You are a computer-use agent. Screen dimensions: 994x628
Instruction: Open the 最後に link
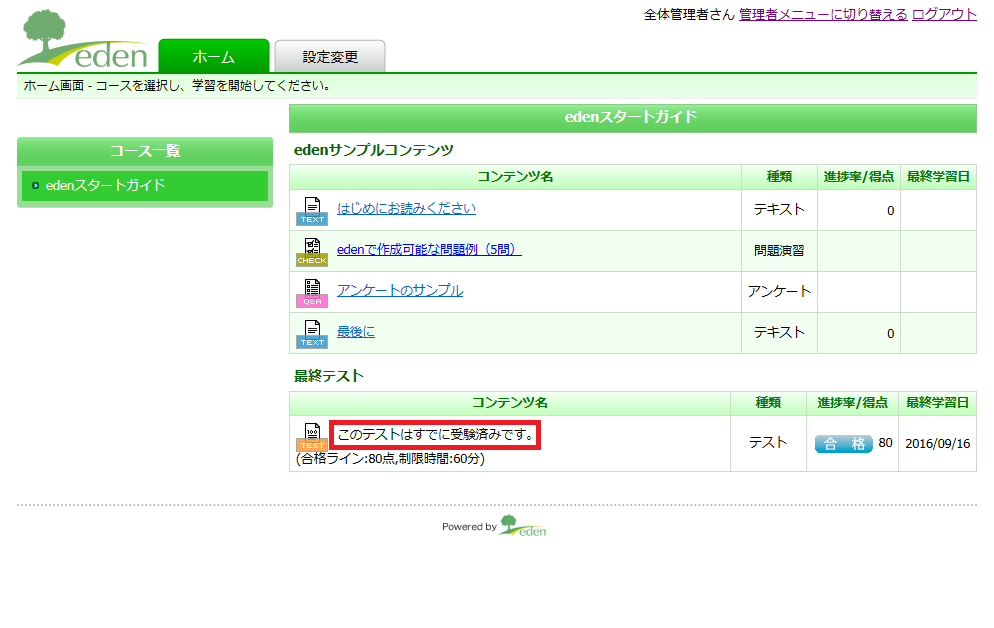[356, 331]
